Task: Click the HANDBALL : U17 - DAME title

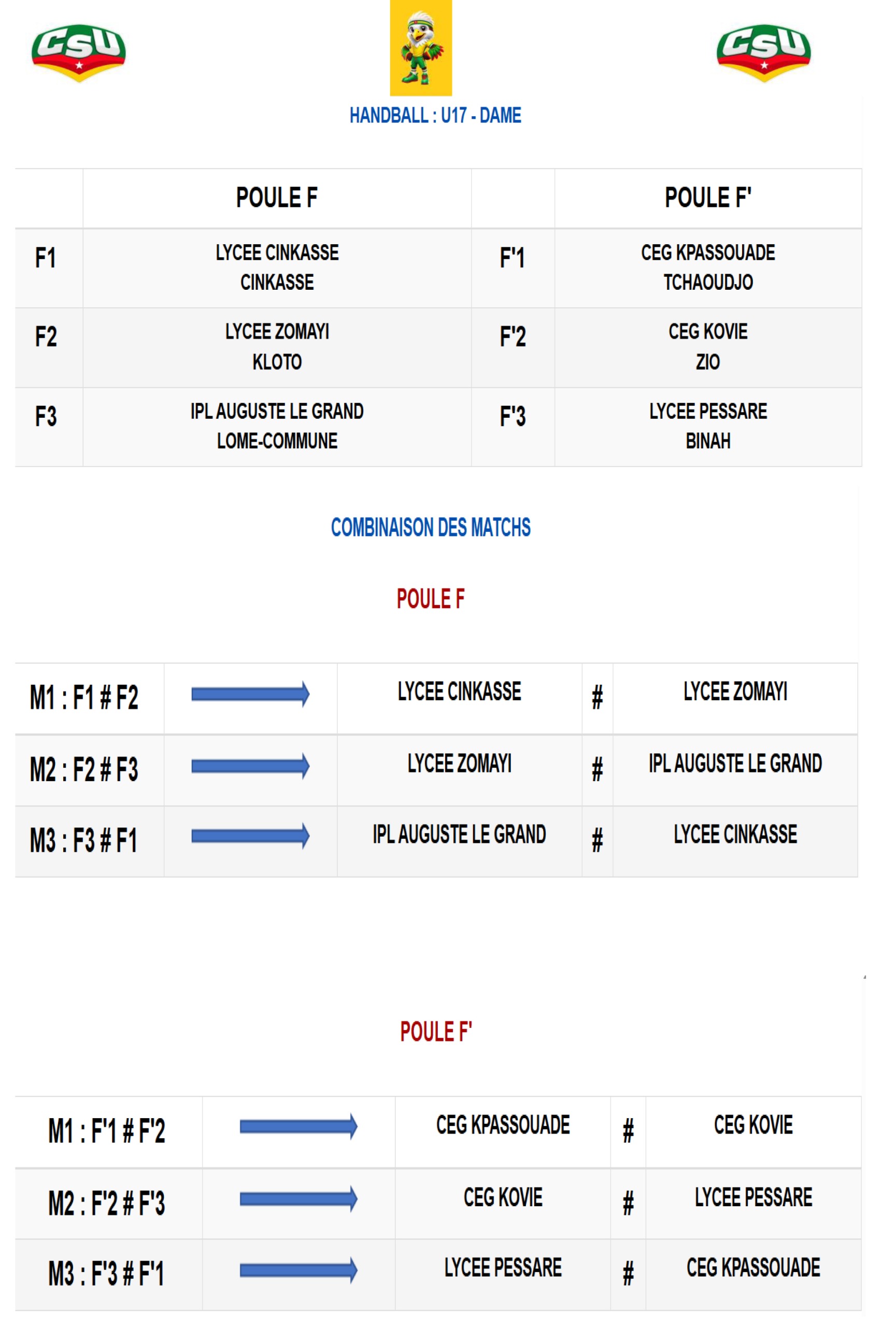Action: (x=435, y=116)
